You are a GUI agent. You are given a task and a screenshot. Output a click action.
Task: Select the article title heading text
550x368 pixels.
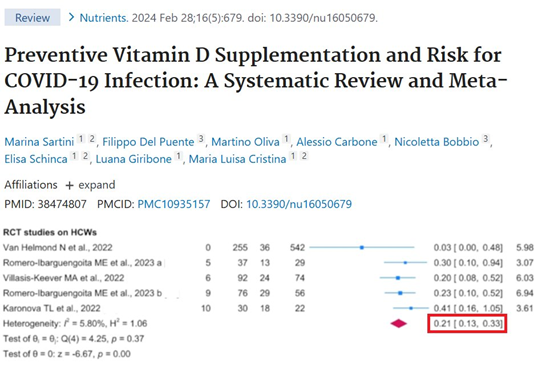256,81
